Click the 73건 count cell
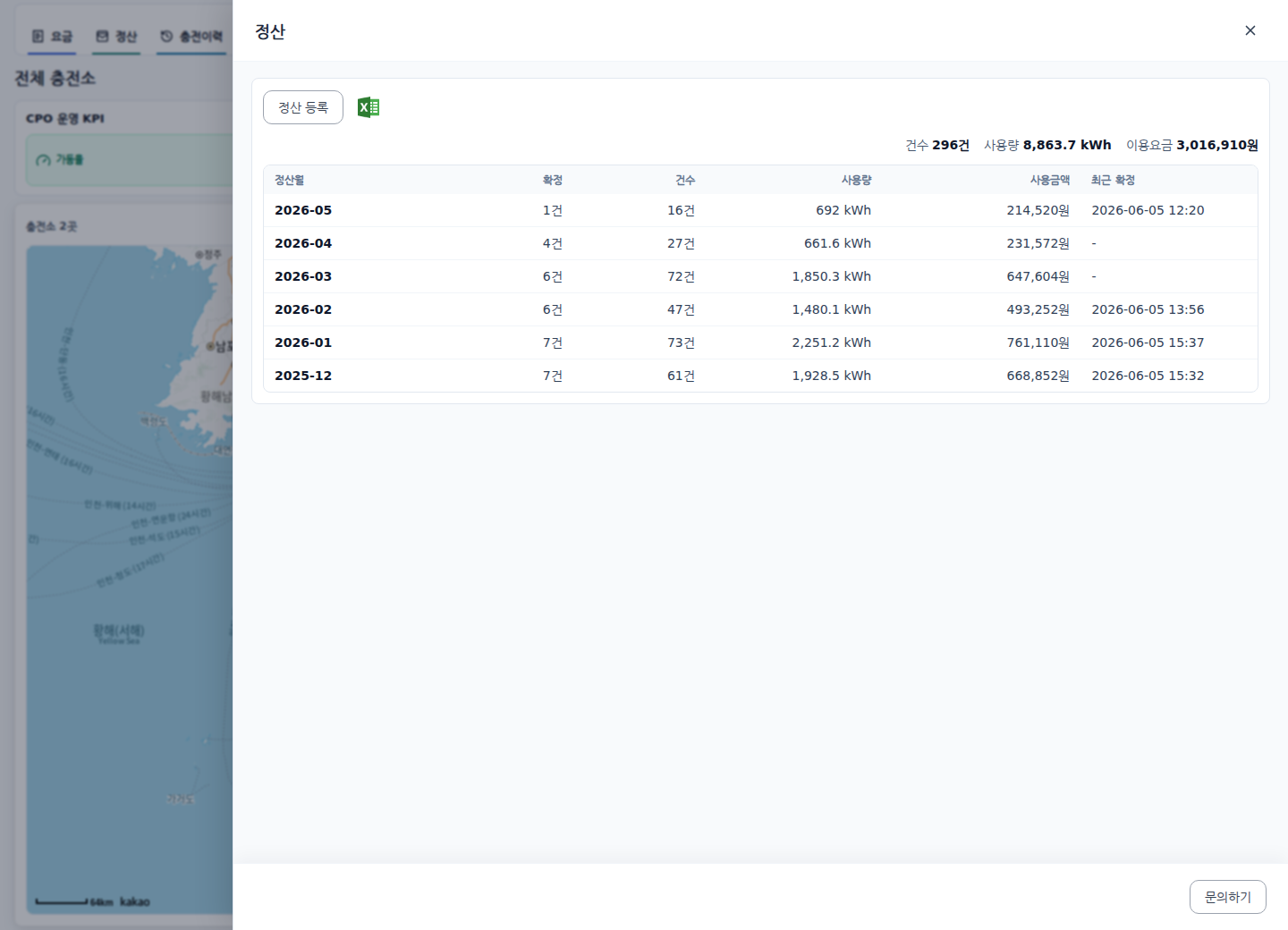Viewport: 1288px width, 930px height. pyautogui.click(x=681, y=342)
